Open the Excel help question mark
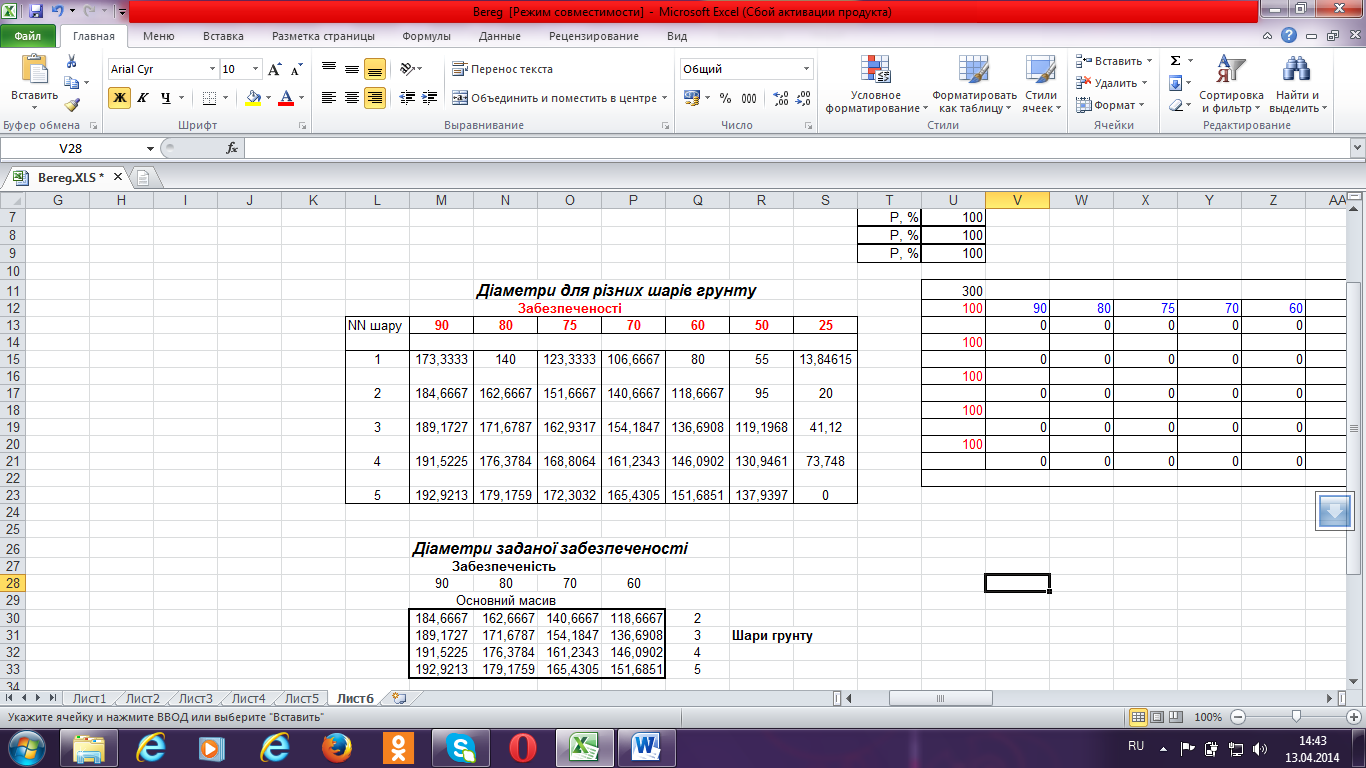 pyautogui.click(x=1290, y=36)
